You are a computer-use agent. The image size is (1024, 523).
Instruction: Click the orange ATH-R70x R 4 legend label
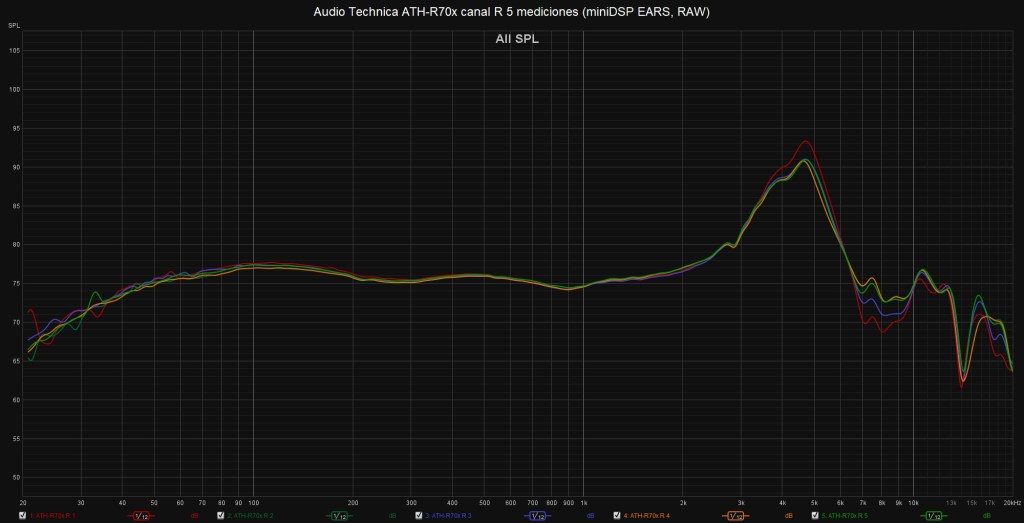click(x=648, y=516)
